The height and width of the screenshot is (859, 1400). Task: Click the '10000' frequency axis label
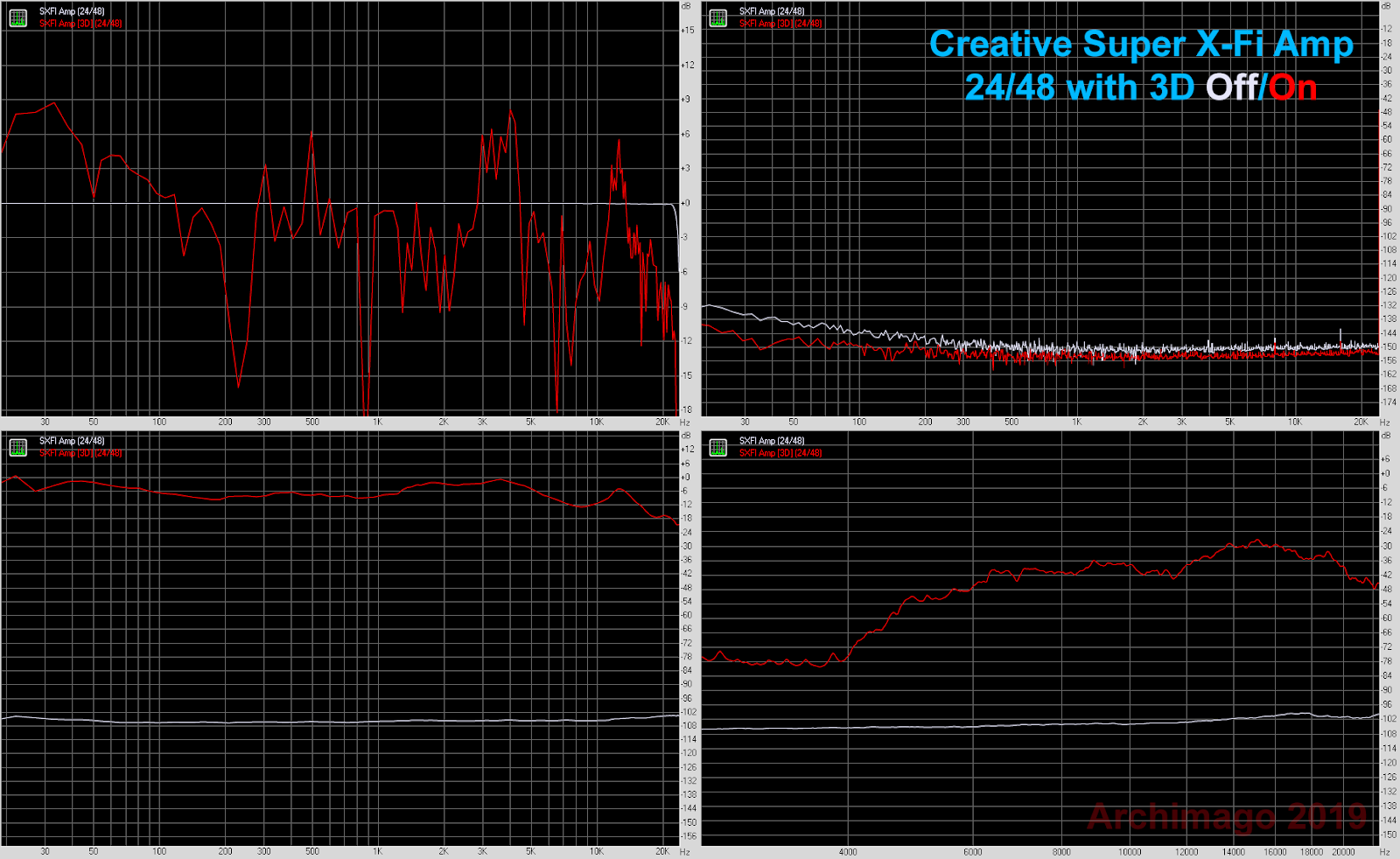click(1130, 852)
